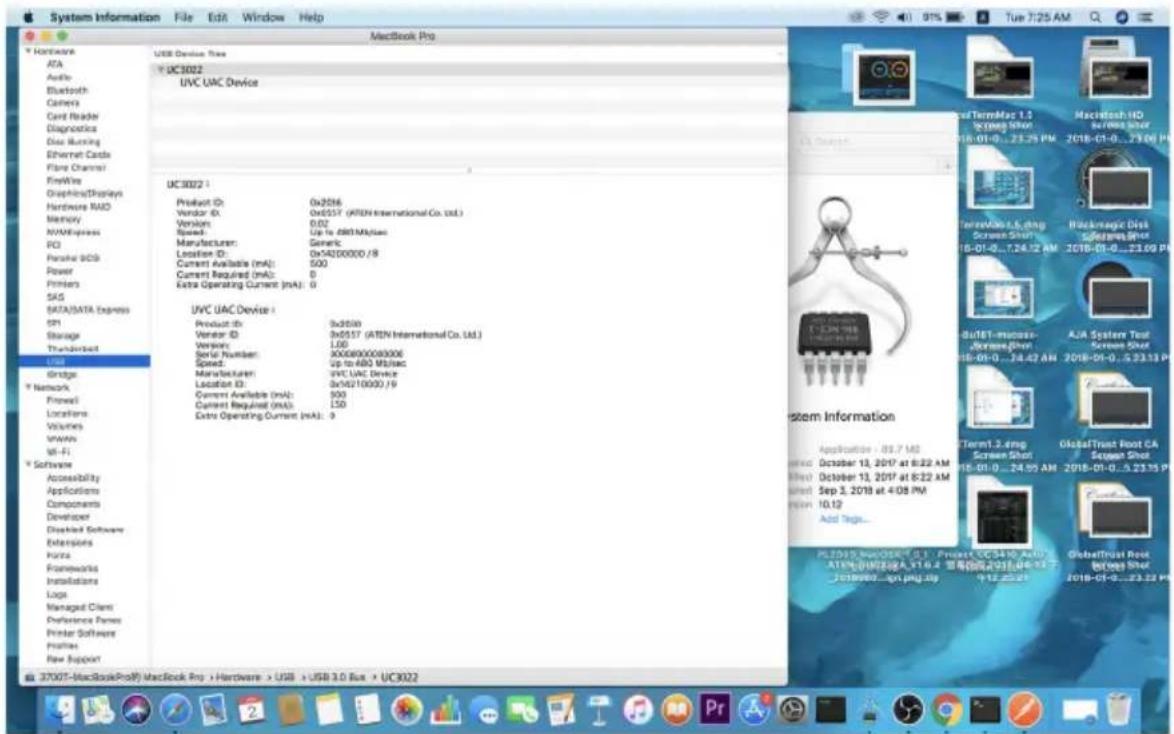Open the Help menu
The height and width of the screenshot is (734, 1174).
pos(311,16)
